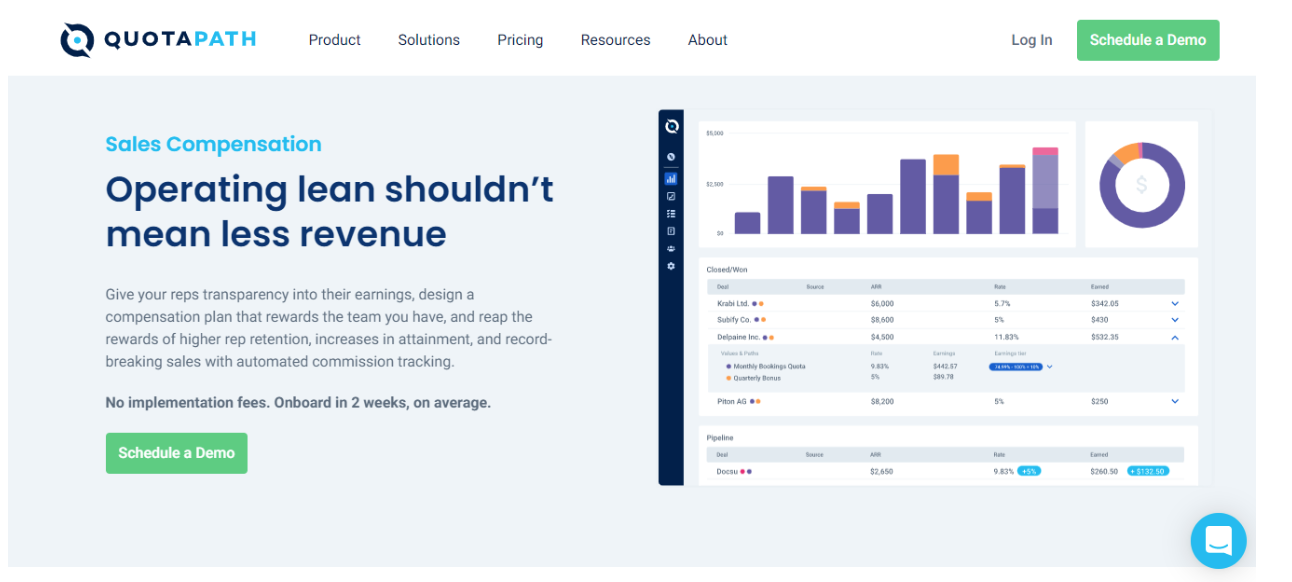Select the bar chart sidebar icon
Image resolution: width=1292 pixels, height=582 pixels.
[x=671, y=178]
